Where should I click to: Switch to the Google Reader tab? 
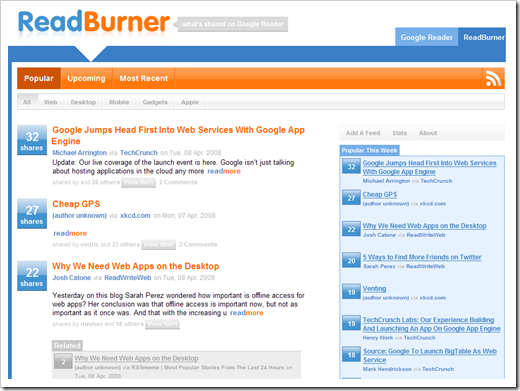tap(427, 37)
